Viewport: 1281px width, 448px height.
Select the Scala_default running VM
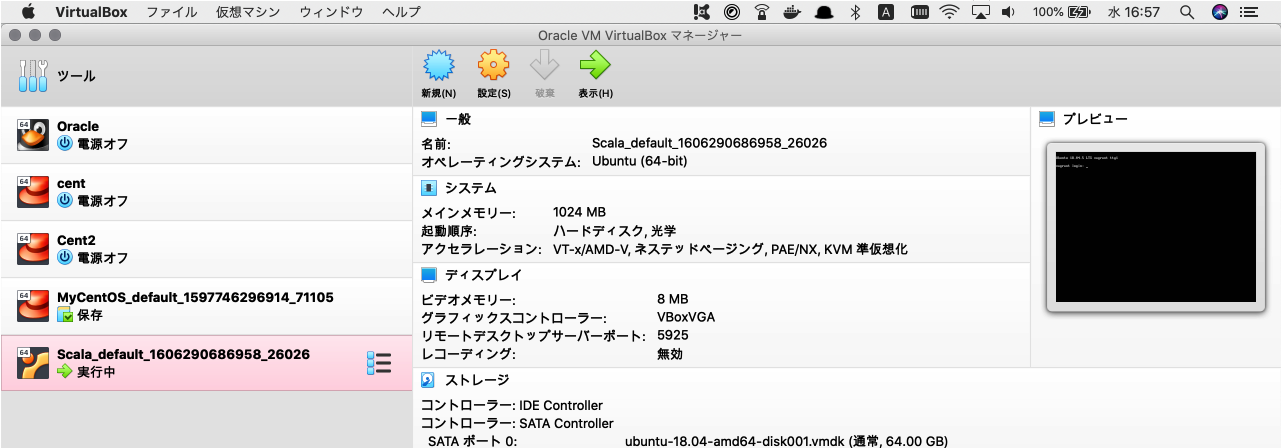[206, 363]
